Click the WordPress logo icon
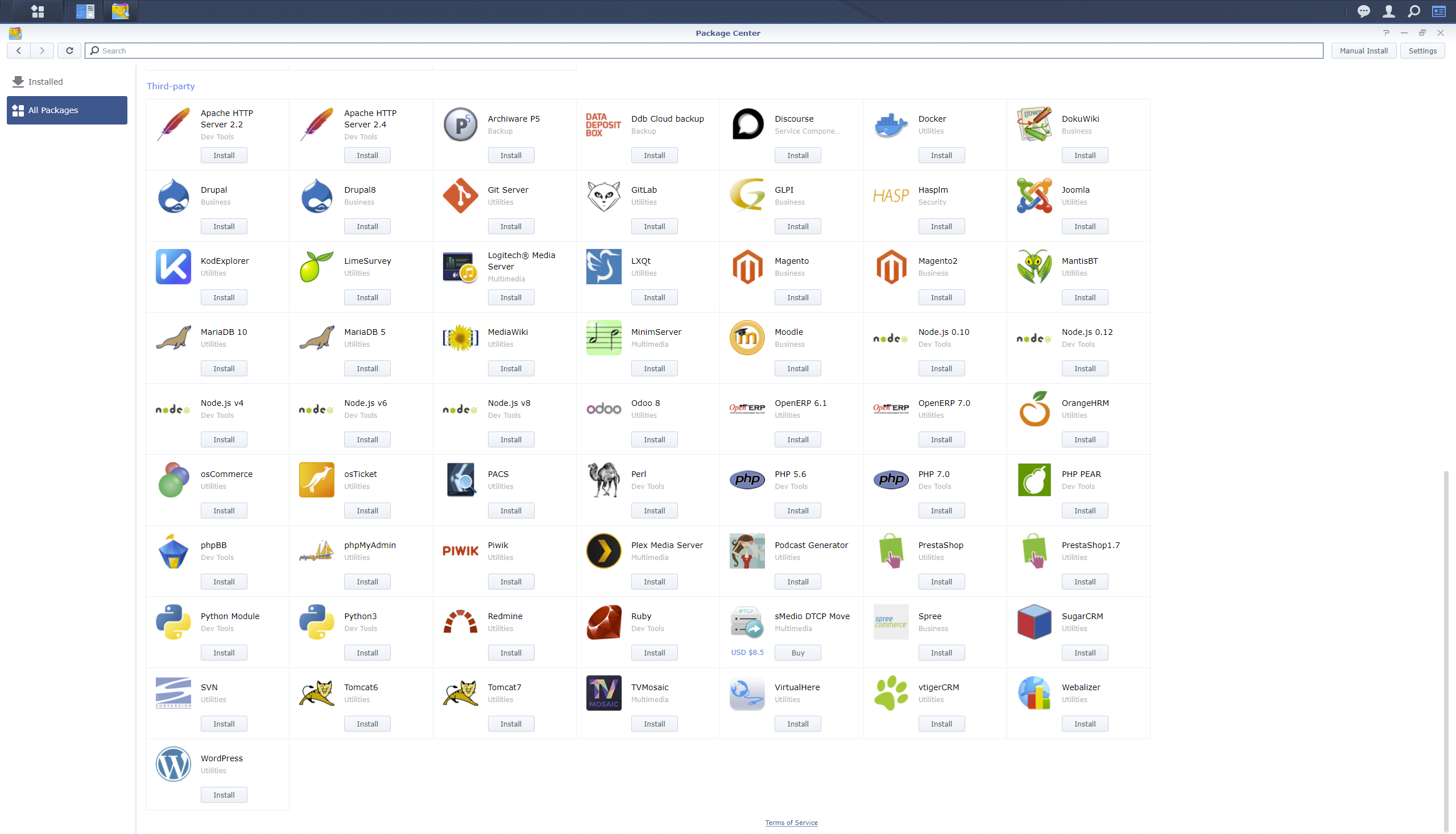This screenshot has width=1456, height=834. (x=173, y=764)
